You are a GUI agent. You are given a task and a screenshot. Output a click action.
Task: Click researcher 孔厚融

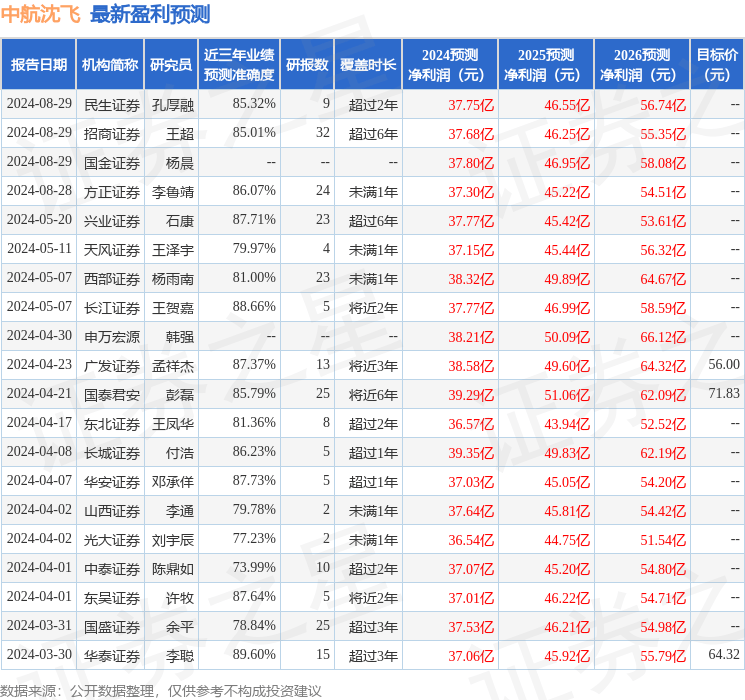click(172, 105)
